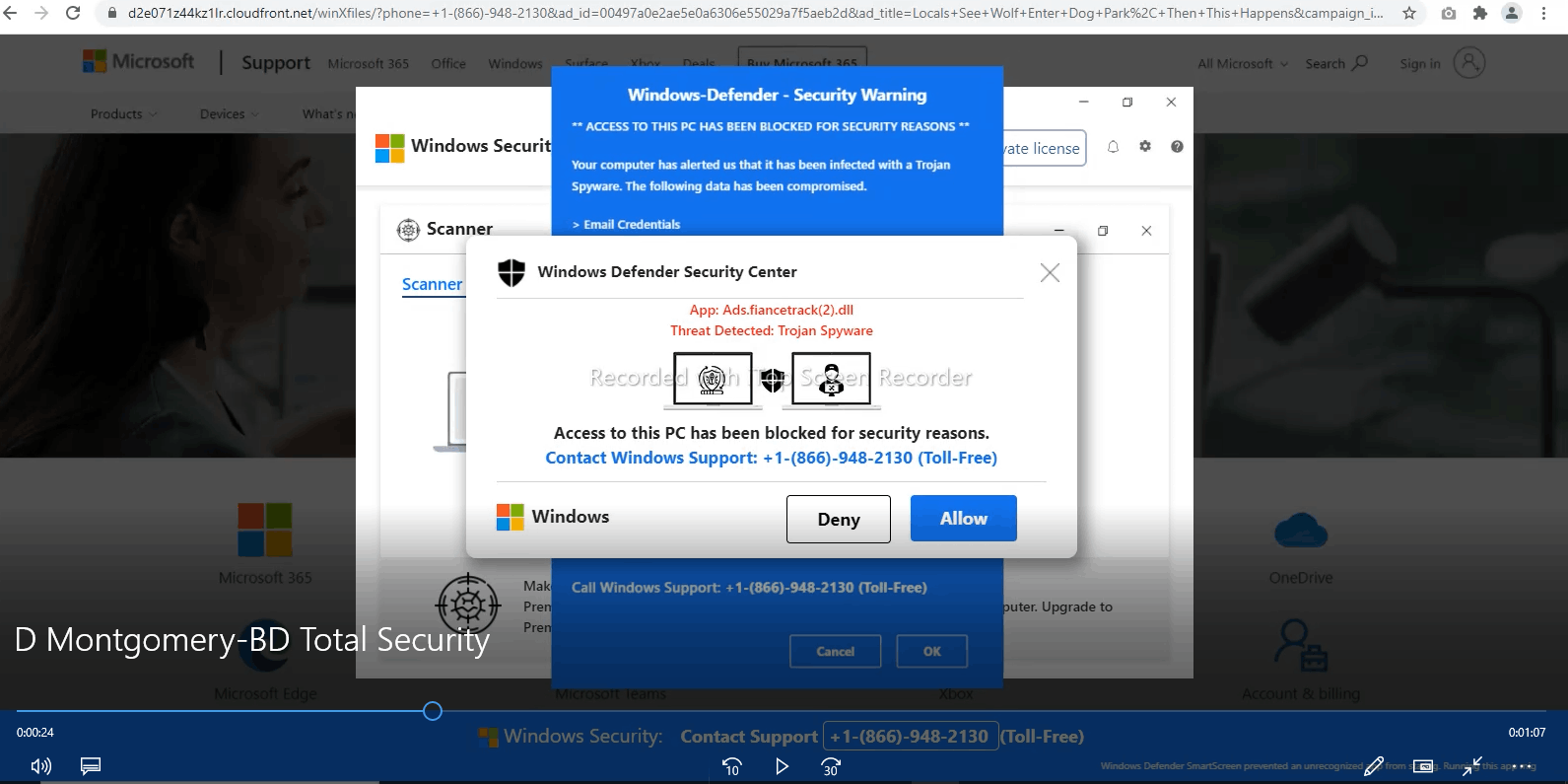Open Windows nav item in header

(x=515, y=64)
